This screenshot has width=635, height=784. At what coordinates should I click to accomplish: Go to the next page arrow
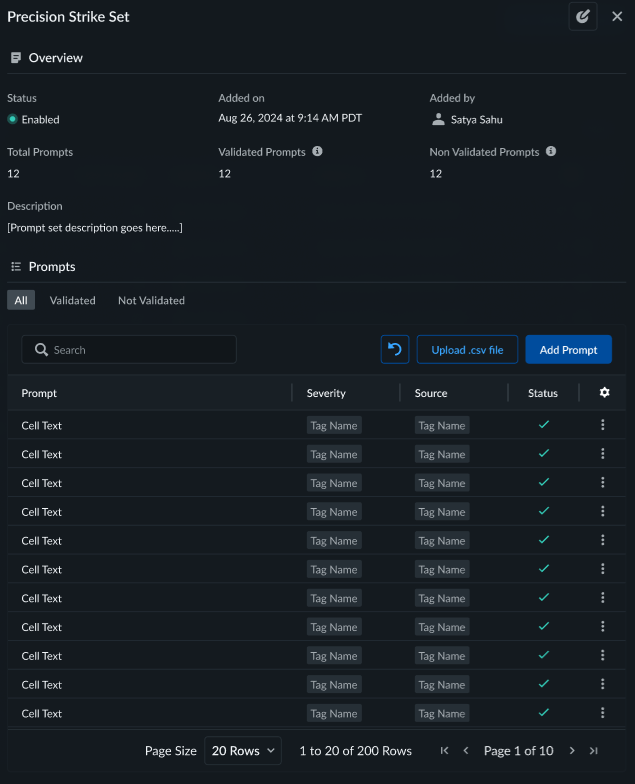pyautogui.click(x=572, y=751)
